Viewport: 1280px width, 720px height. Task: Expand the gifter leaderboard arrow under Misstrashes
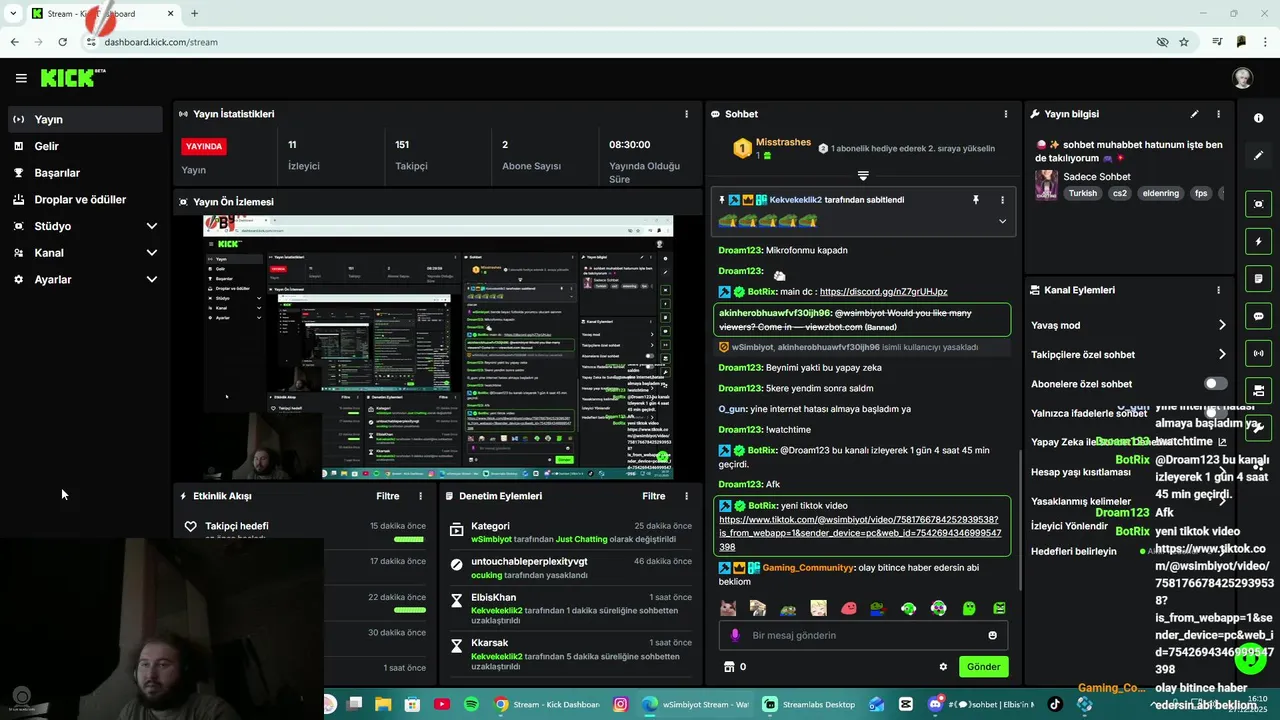tap(863, 175)
